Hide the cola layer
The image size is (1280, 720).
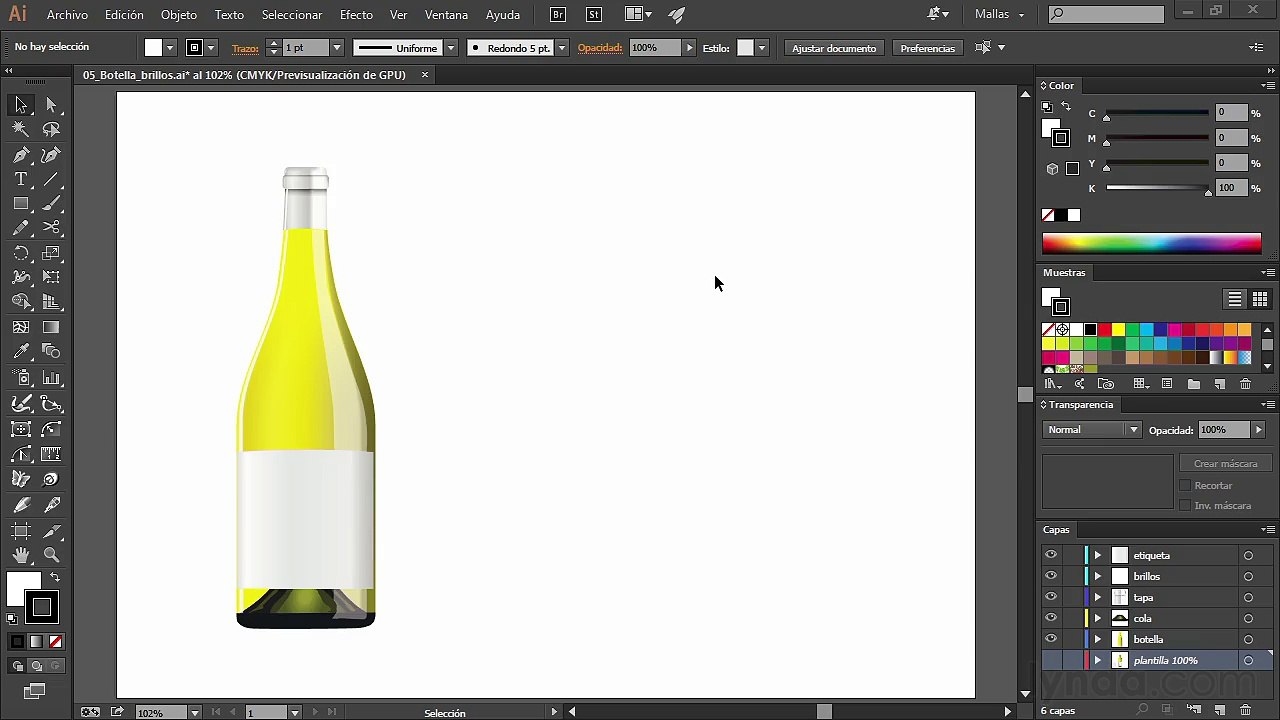pyautogui.click(x=1051, y=618)
